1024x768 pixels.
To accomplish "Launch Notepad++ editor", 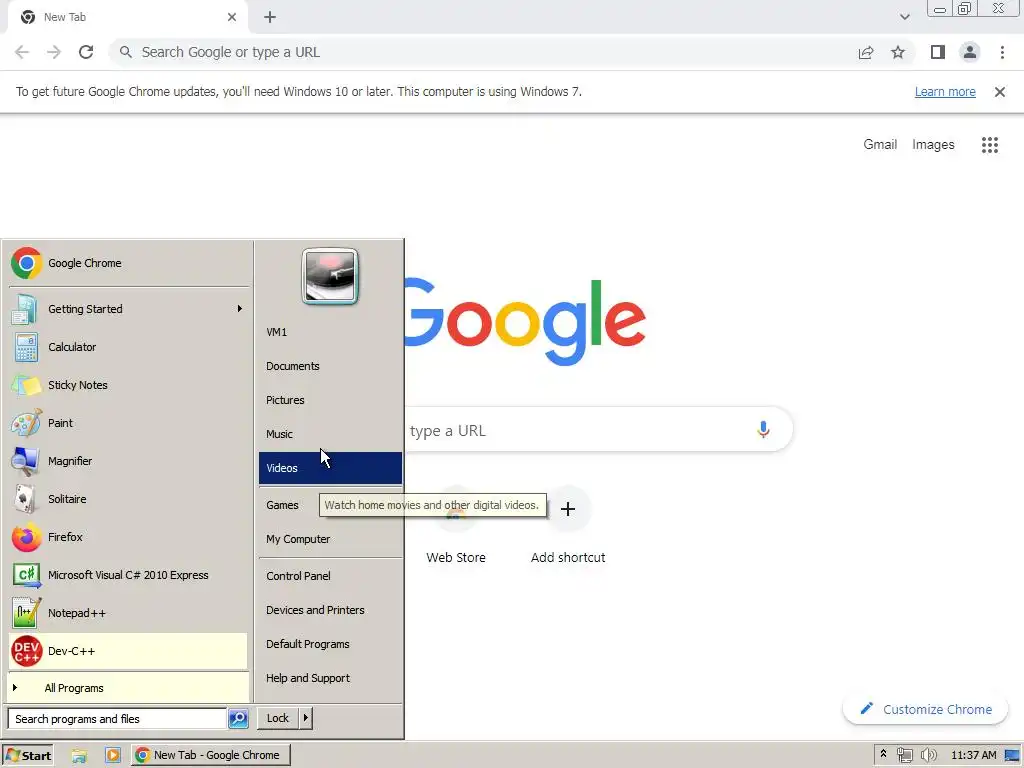I will 129,613.
